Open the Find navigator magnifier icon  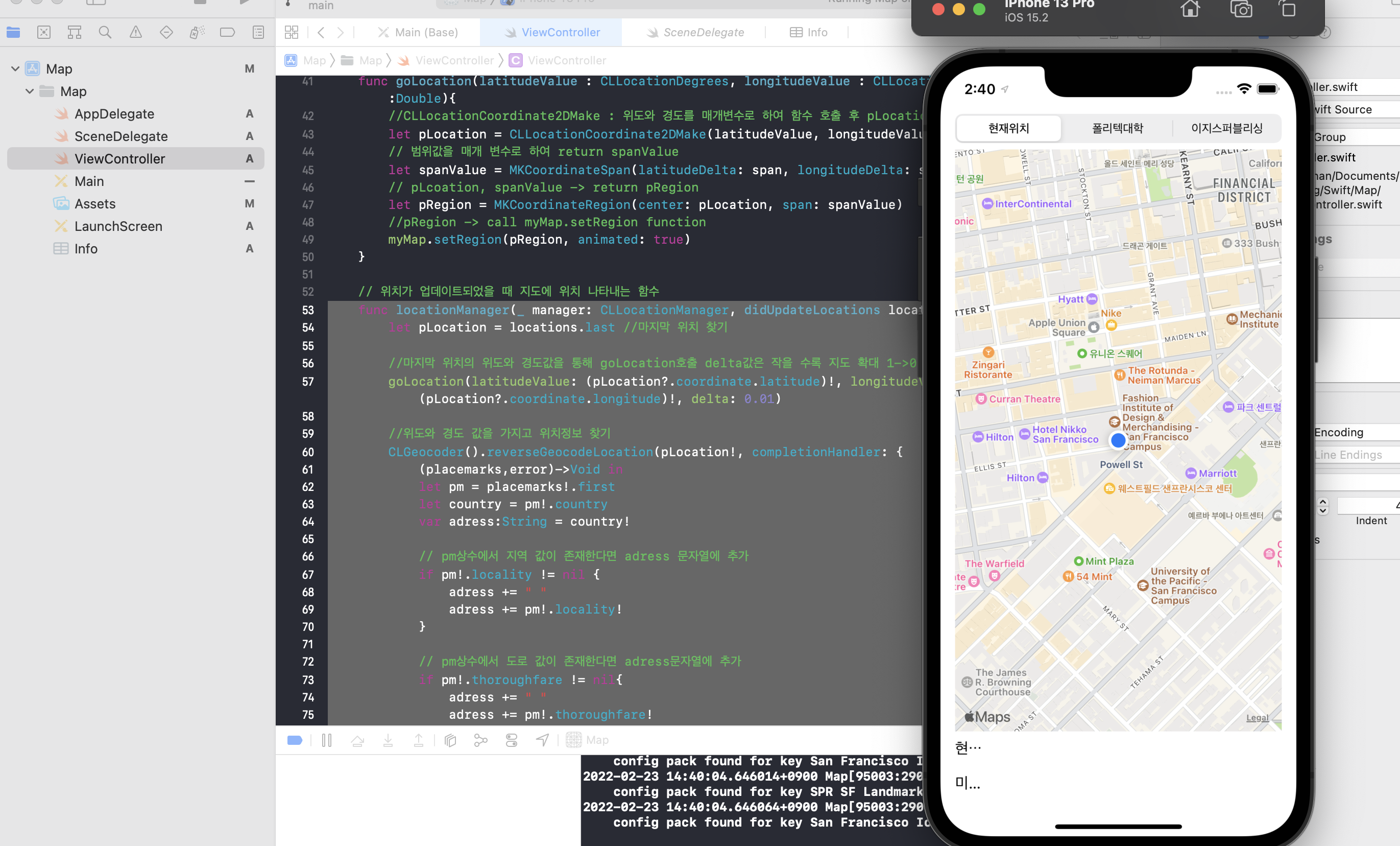point(105,32)
